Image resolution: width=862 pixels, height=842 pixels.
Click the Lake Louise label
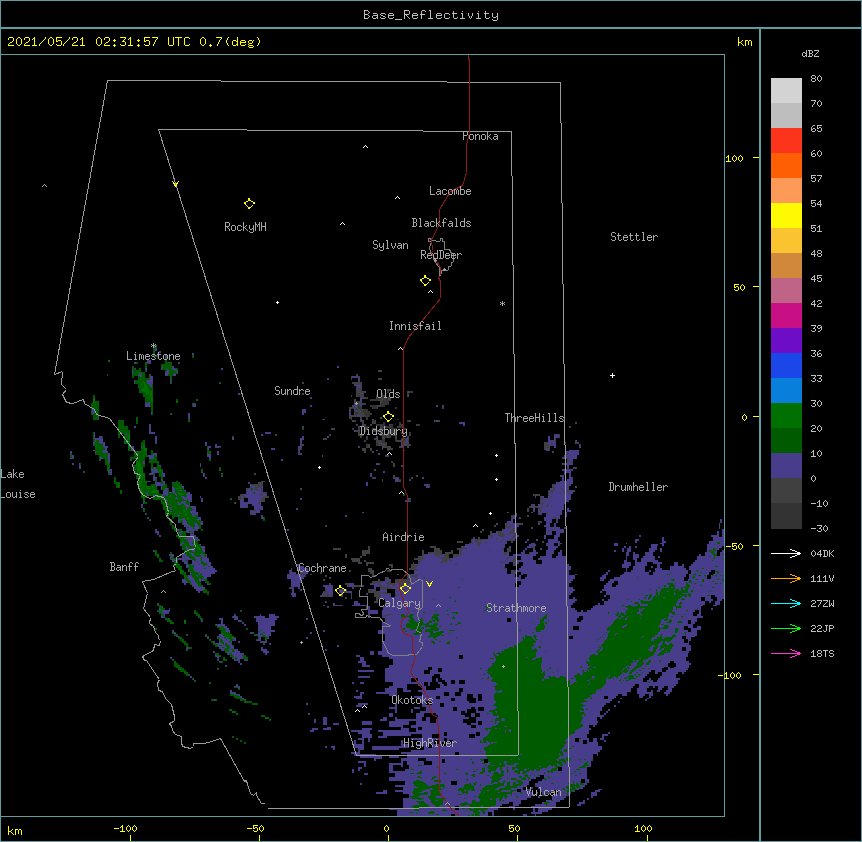point(18,484)
